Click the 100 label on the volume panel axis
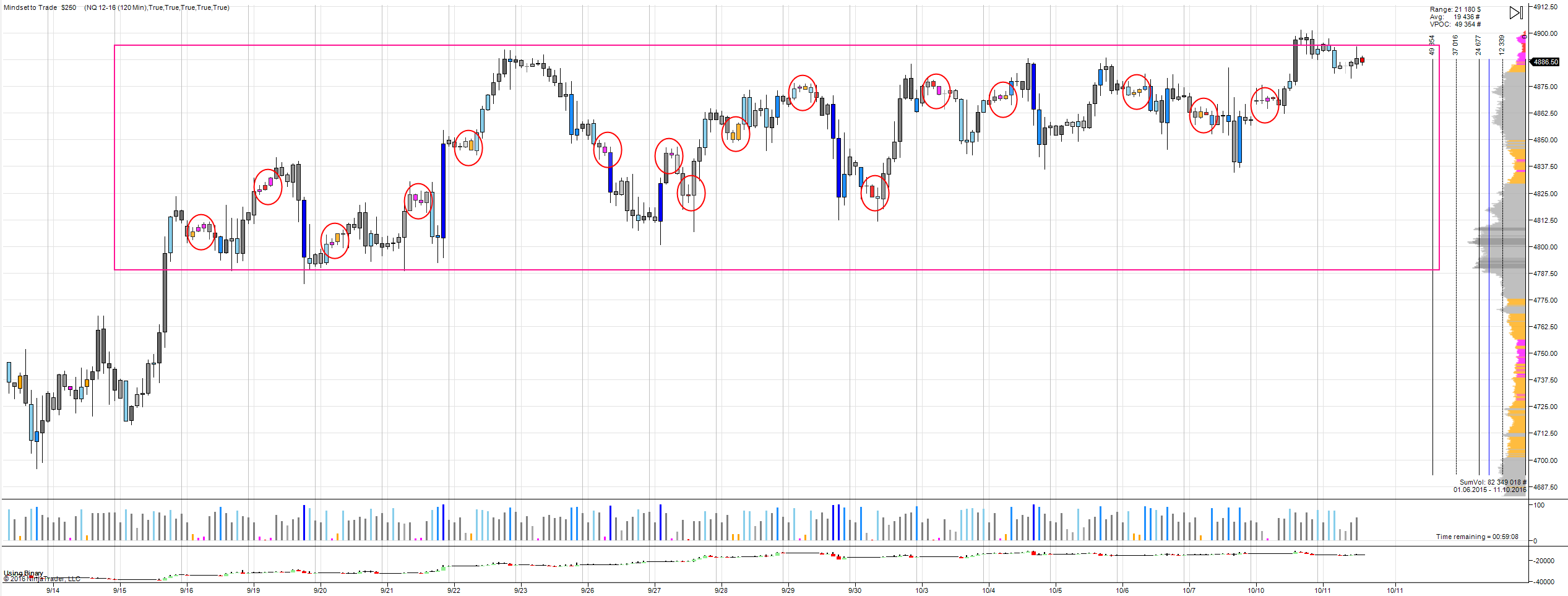 tap(1539, 505)
